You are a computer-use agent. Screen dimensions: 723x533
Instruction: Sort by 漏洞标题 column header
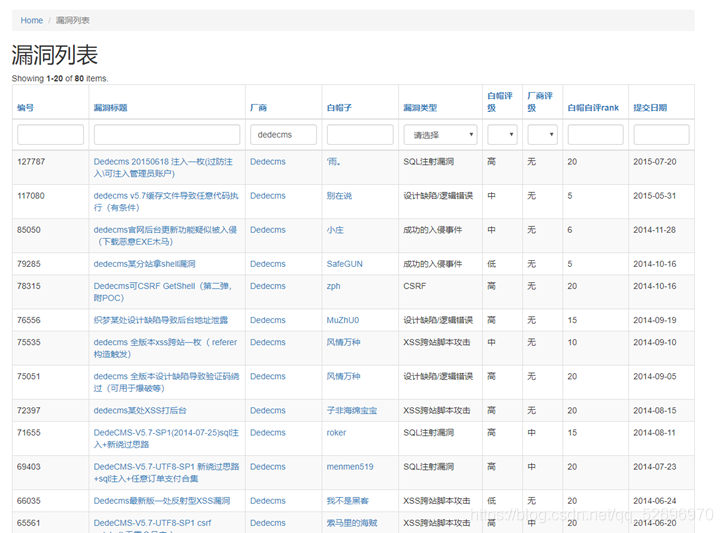pyautogui.click(x=110, y=107)
